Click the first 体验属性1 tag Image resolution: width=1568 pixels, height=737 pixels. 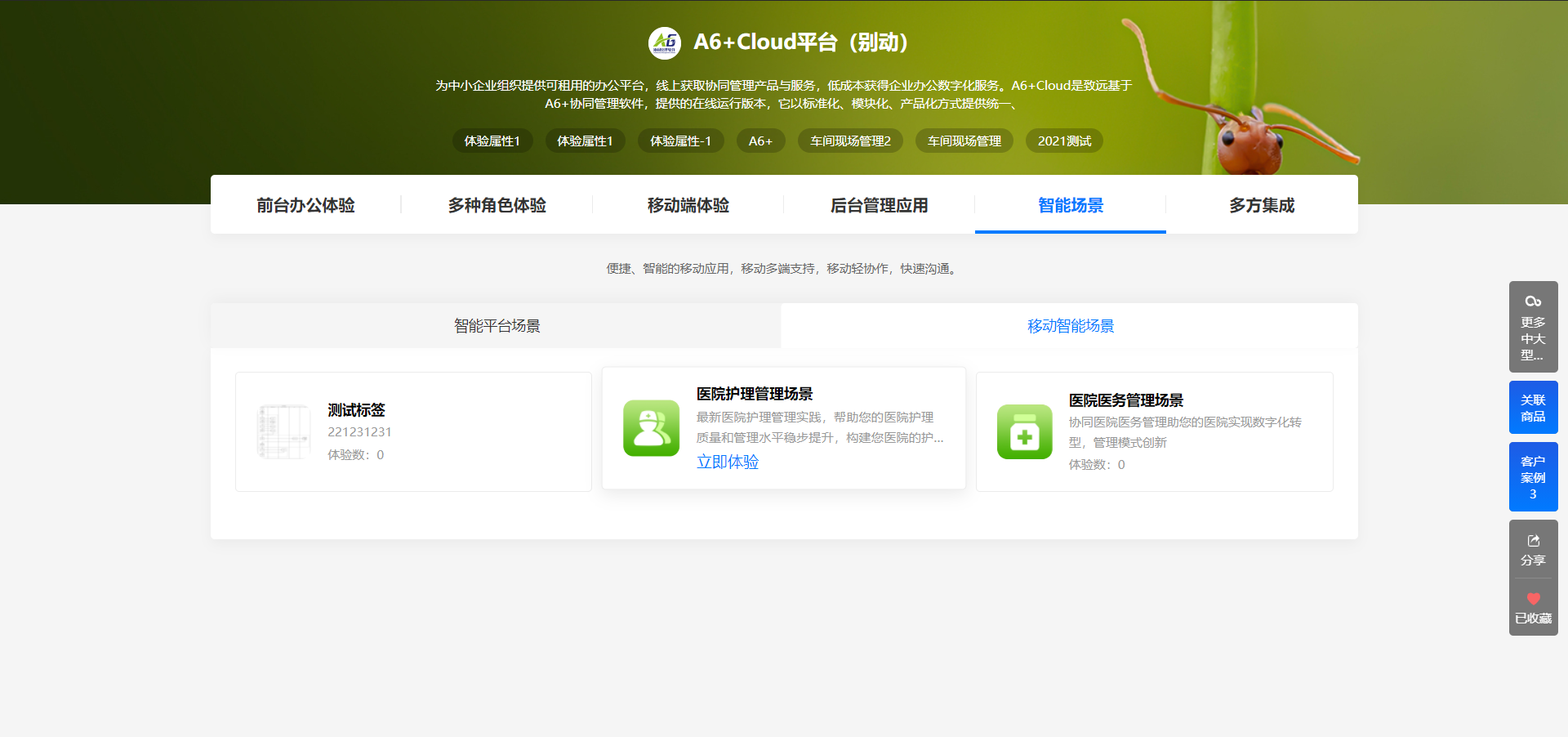point(492,141)
